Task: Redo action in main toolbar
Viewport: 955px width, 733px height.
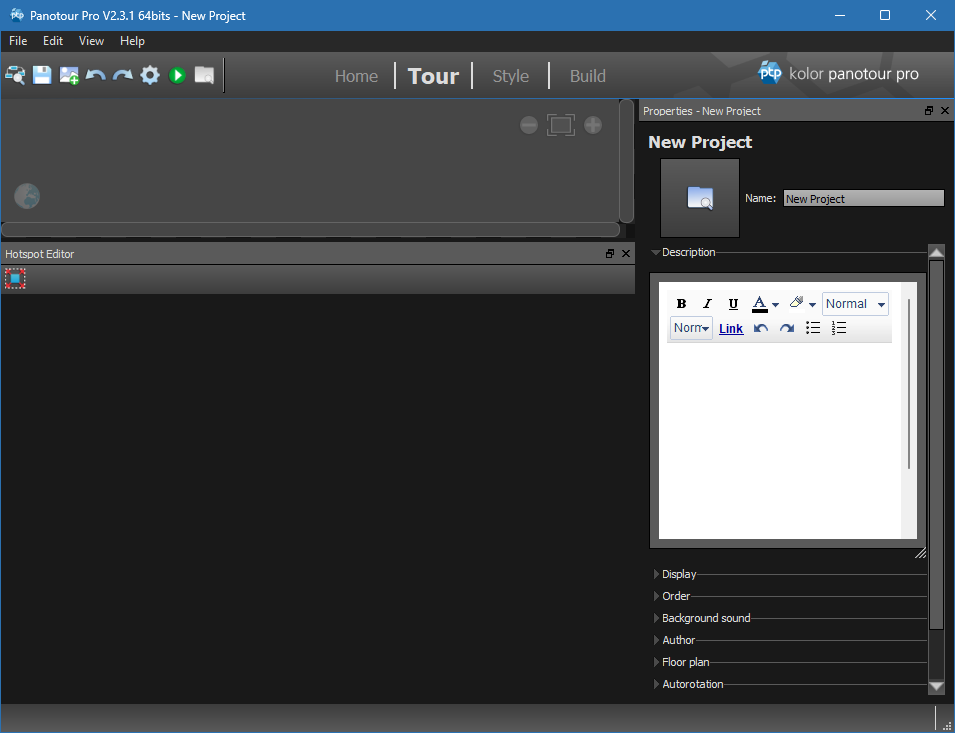Action: click(x=122, y=75)
